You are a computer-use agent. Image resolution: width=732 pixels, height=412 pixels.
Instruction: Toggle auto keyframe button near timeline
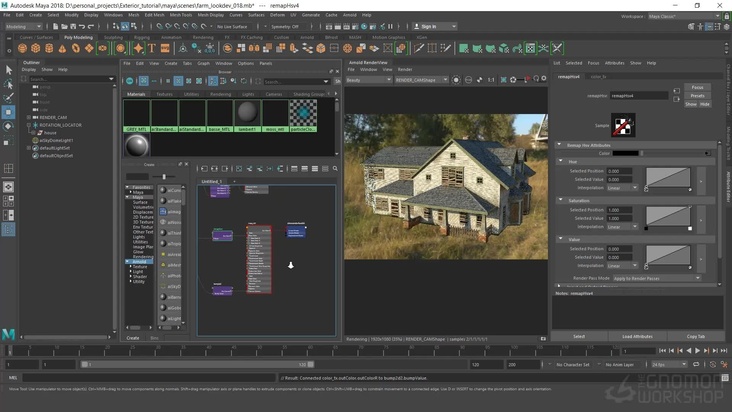713,364
